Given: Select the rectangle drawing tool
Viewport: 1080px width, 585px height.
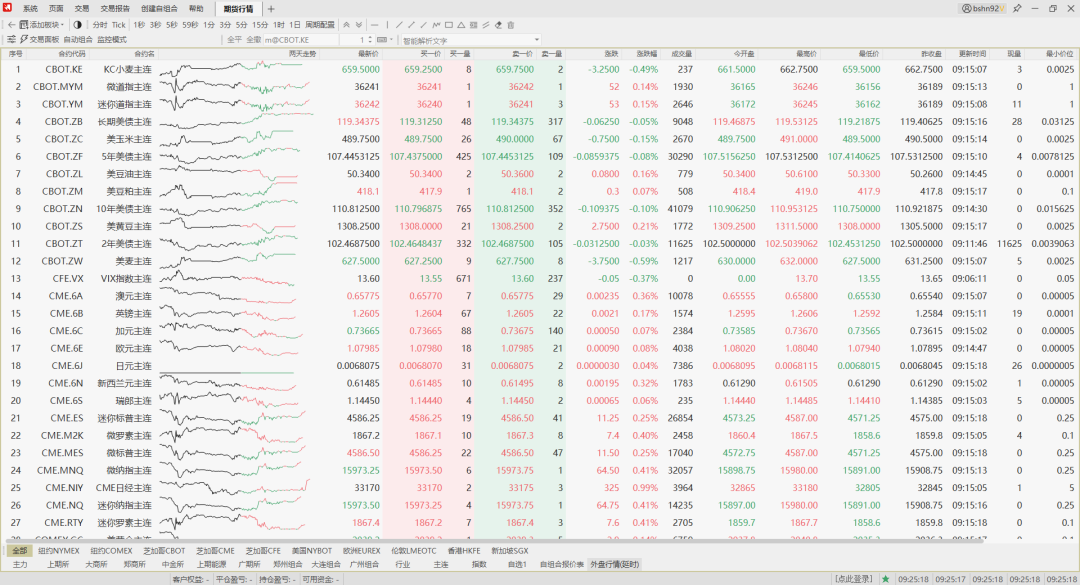Looking at the screenshot, I should (448, 24).
